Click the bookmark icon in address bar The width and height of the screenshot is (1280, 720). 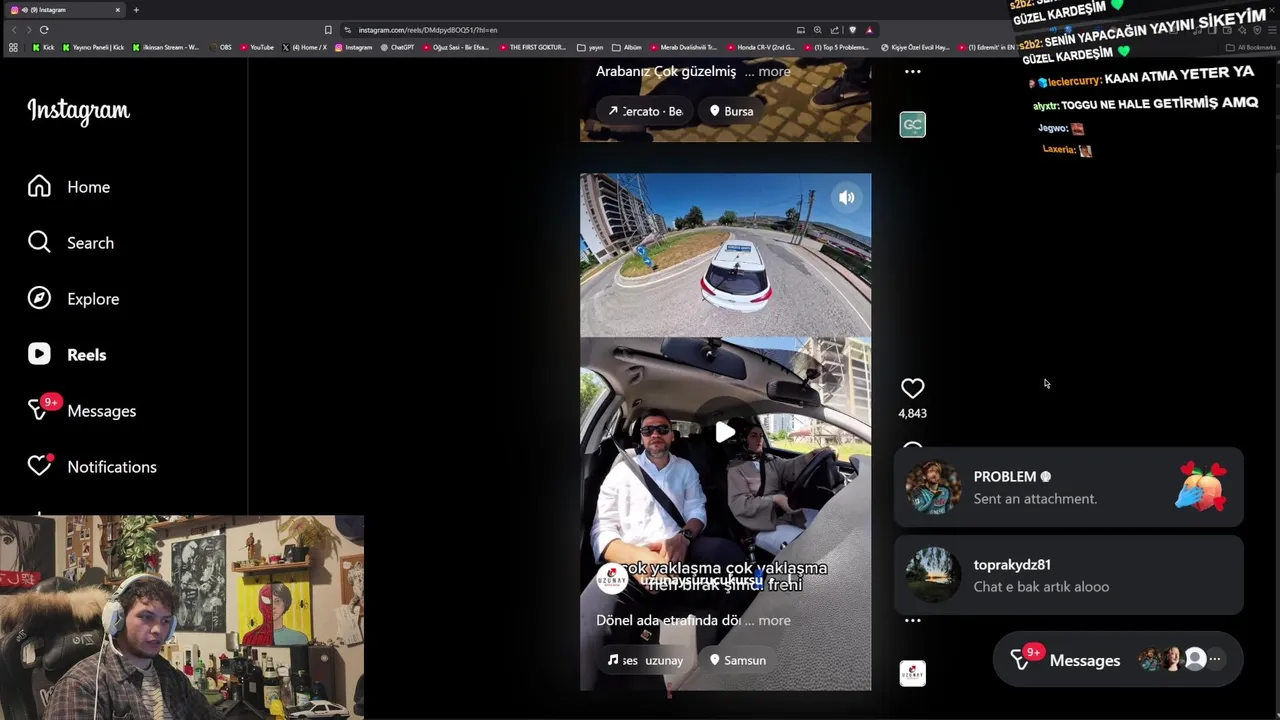coord(328,30)
